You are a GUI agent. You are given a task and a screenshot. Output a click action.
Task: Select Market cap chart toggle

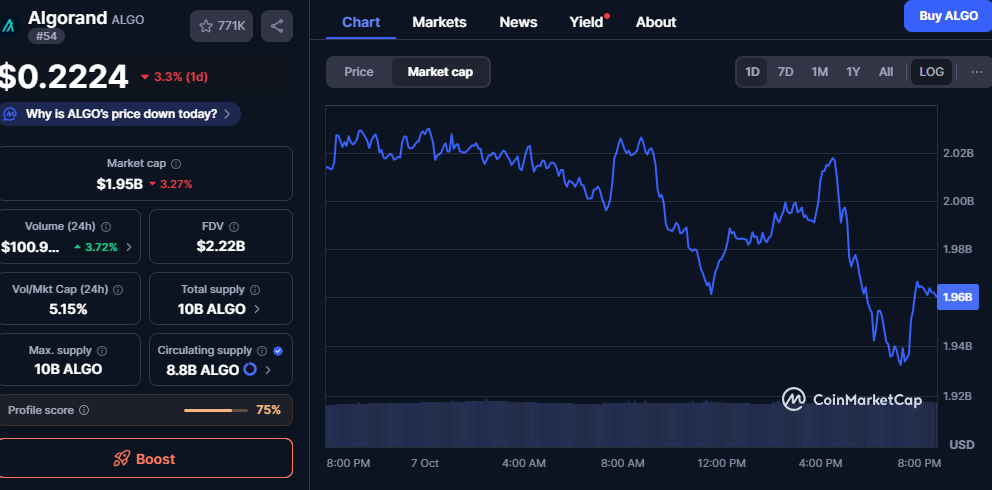[440, 72]
